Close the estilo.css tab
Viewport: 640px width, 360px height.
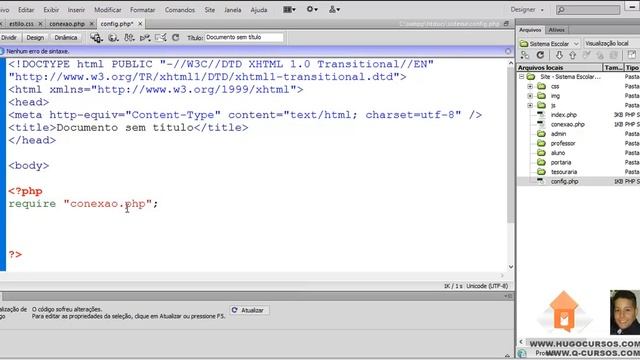click(x=40, y=24)
